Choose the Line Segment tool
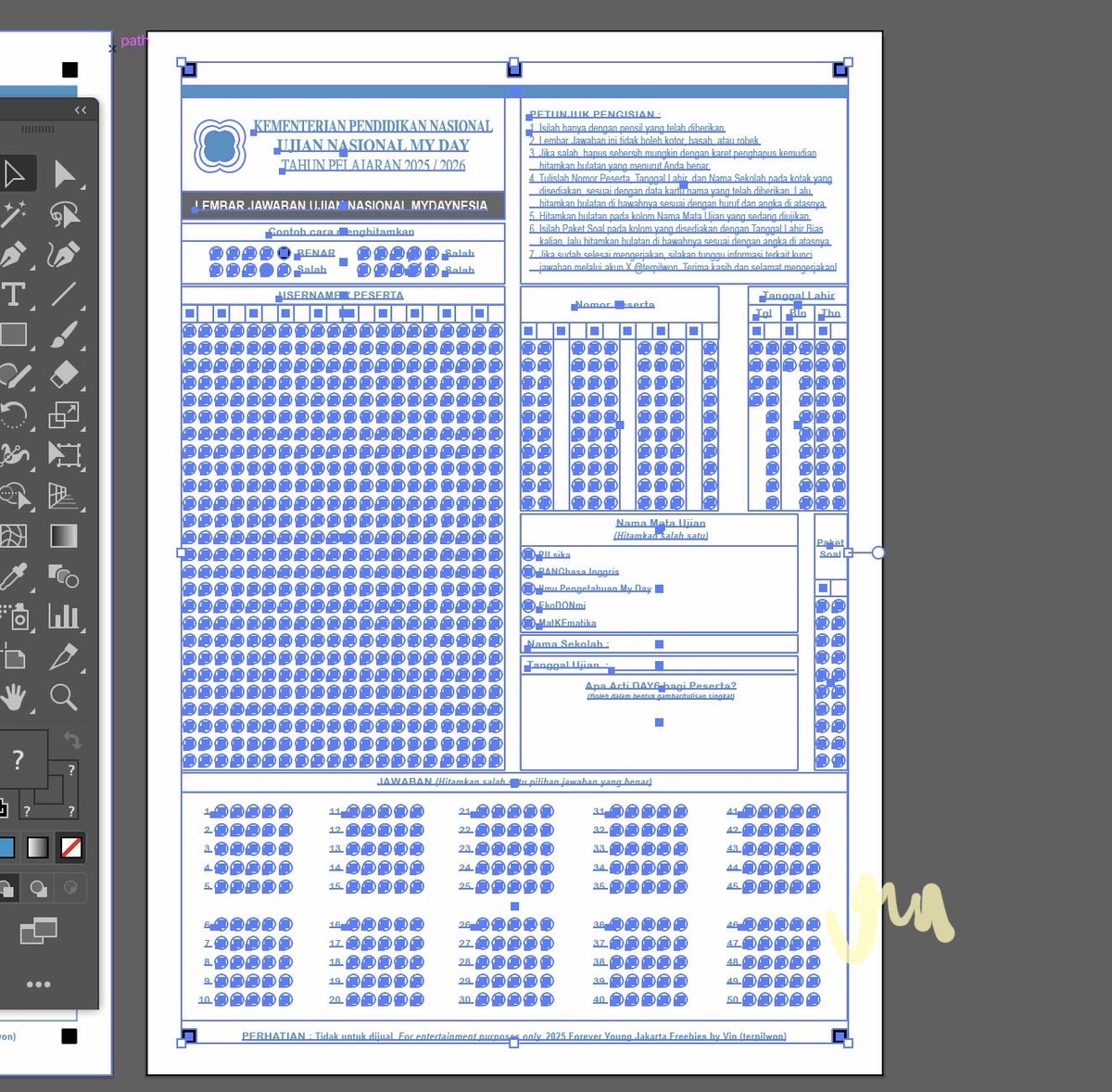 65,295
